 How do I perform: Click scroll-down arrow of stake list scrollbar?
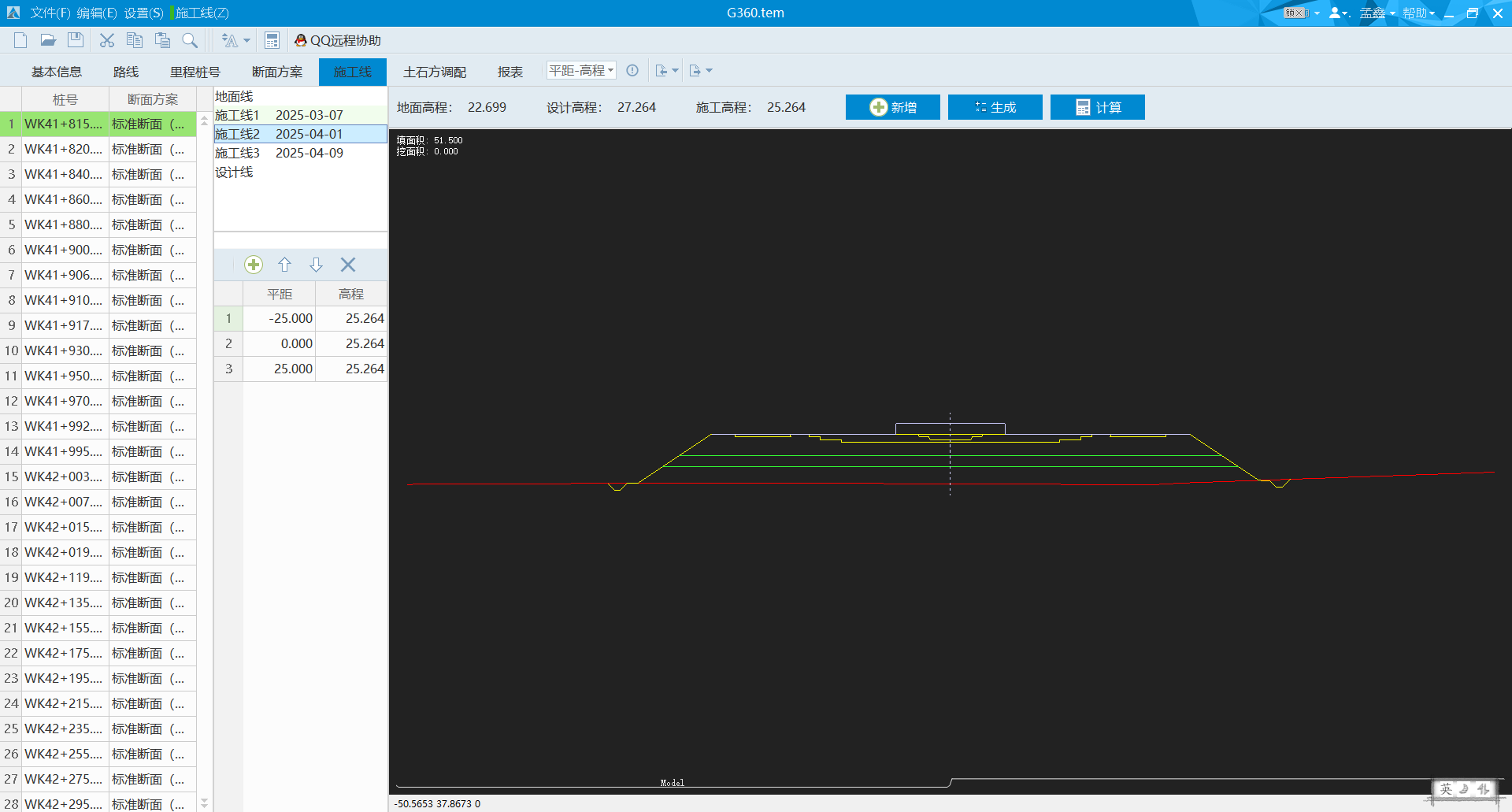[x=204, y=803]
